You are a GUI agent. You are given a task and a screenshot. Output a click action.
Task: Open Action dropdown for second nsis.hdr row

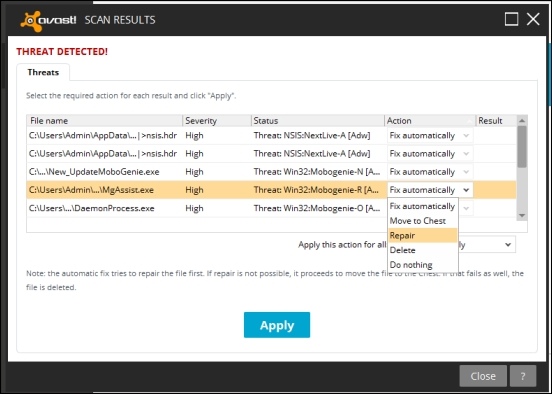430,154
